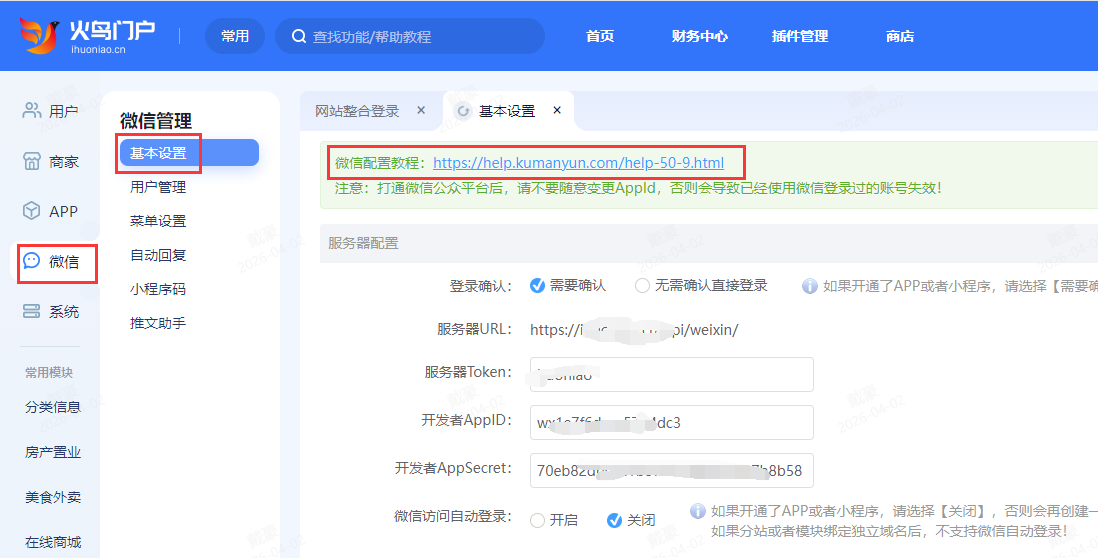Open 美食外卖 module in sidebar

tap(53, 497)
